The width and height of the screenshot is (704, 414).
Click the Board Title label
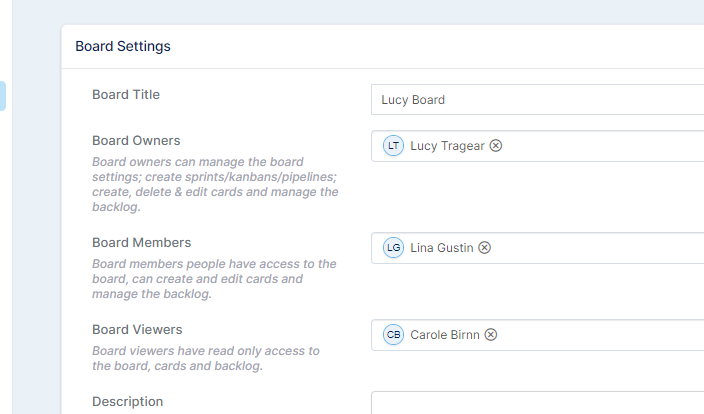click(x=126, y=94)
